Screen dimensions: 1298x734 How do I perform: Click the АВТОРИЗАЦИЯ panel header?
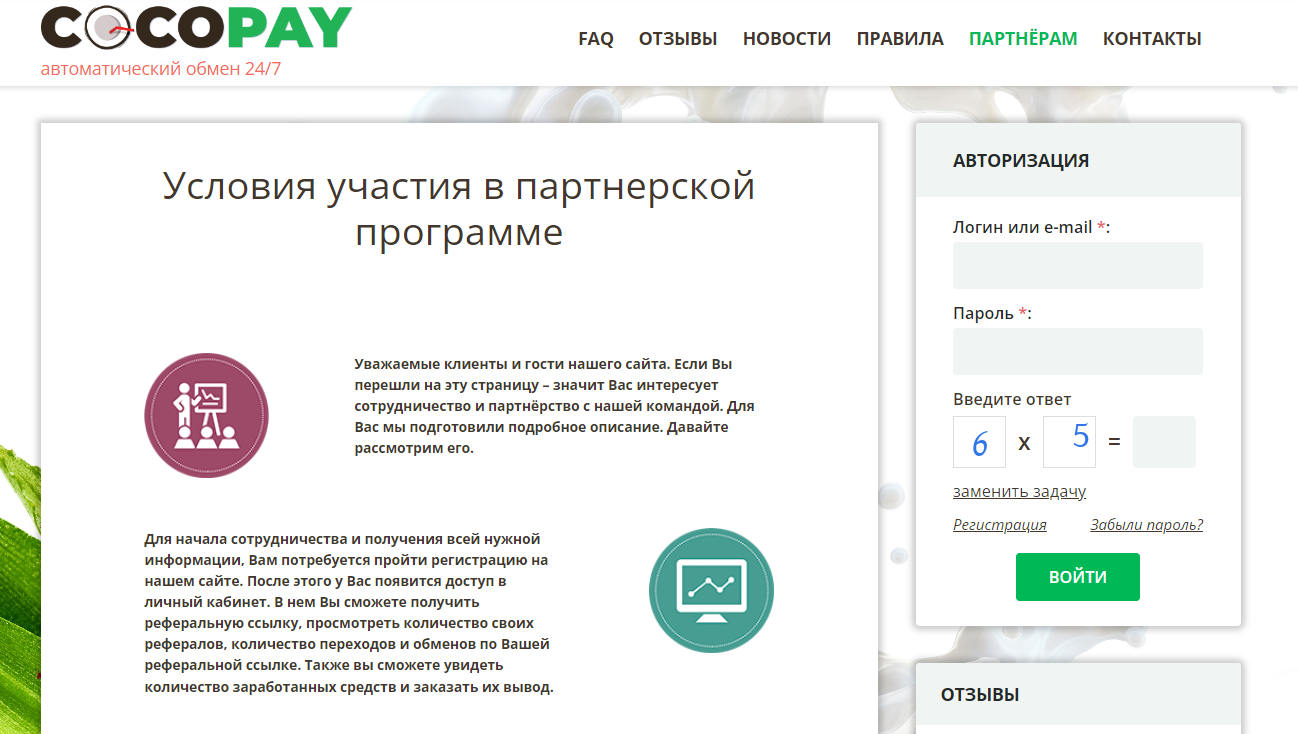click(1078, 160)
